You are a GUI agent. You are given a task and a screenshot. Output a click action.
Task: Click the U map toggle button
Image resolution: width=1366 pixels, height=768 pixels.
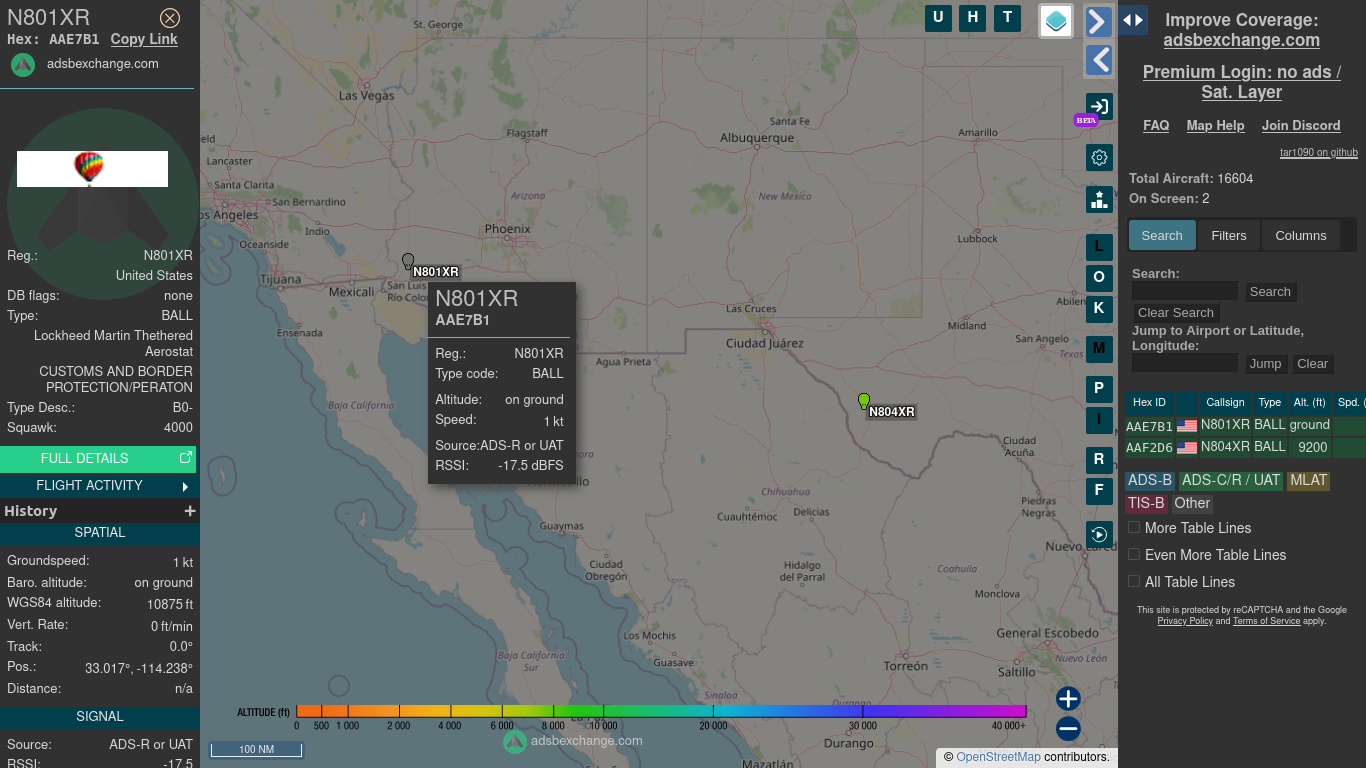tap(938, 17)
